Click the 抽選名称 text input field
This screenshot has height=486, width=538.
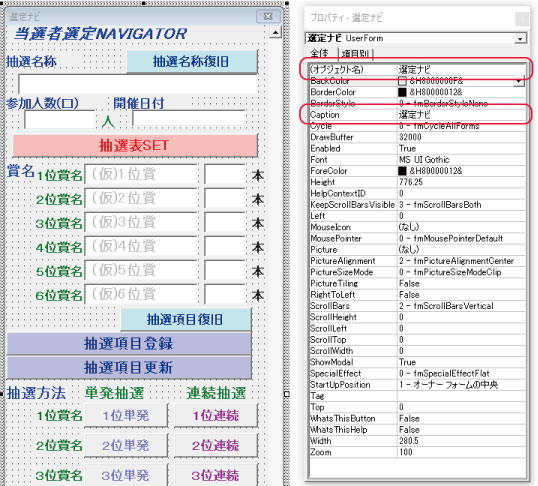(x=138, y=83)
